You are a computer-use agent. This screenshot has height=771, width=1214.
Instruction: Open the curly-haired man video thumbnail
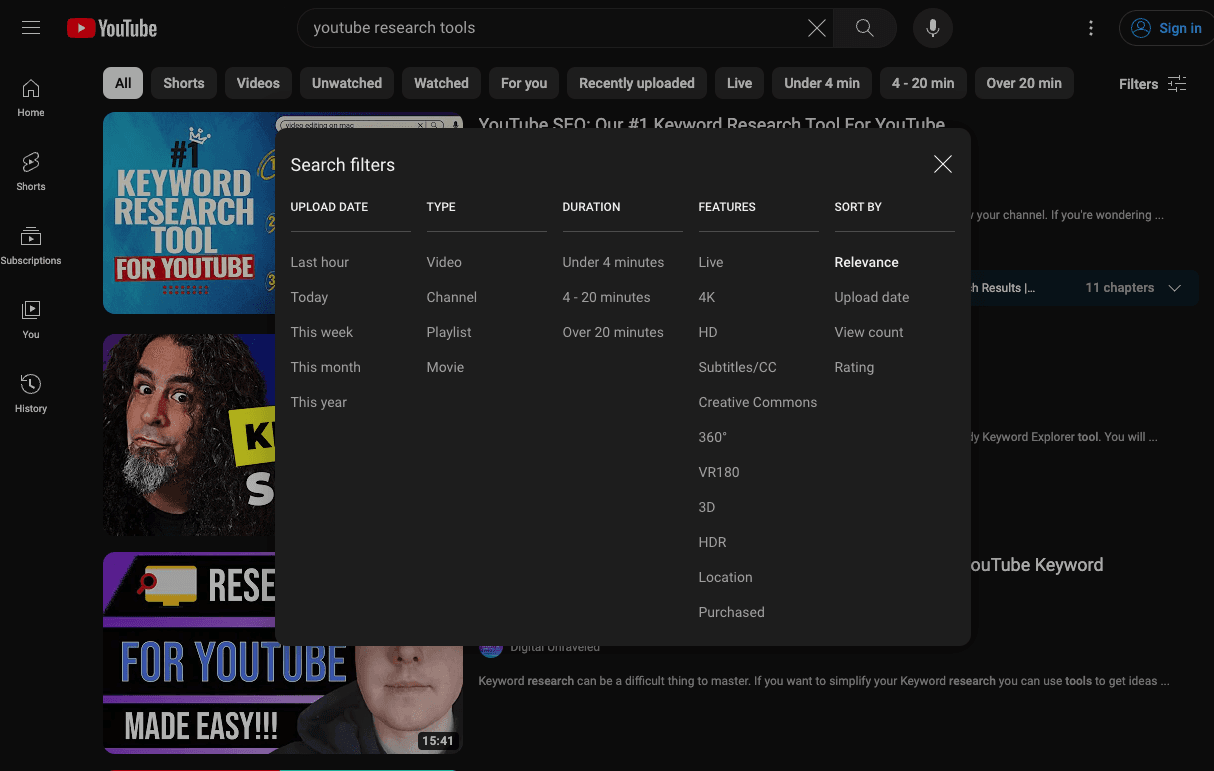pyautogui.click(x=189, y=435)
